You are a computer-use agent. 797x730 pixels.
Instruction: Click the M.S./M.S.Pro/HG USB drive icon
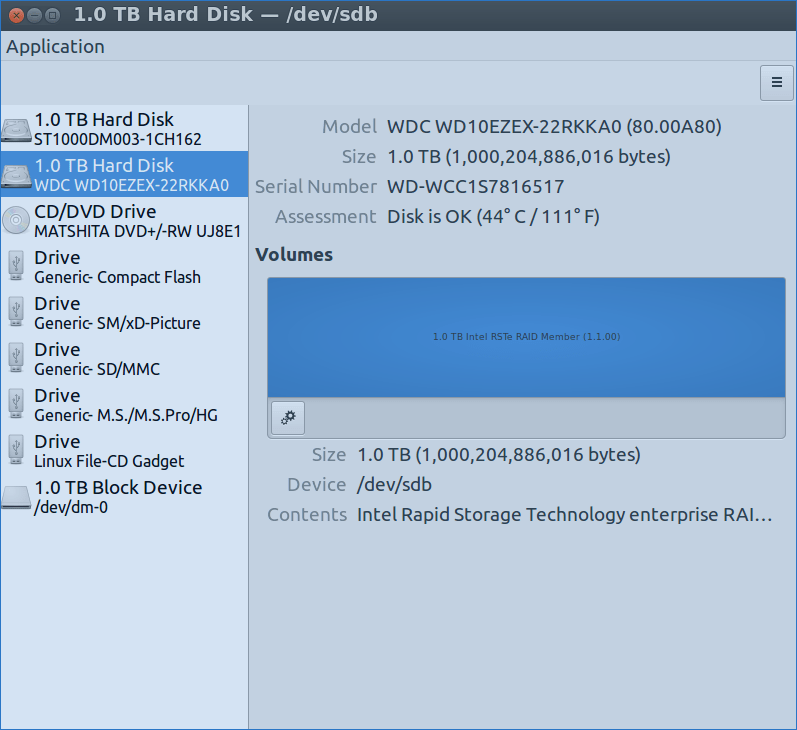16,404
